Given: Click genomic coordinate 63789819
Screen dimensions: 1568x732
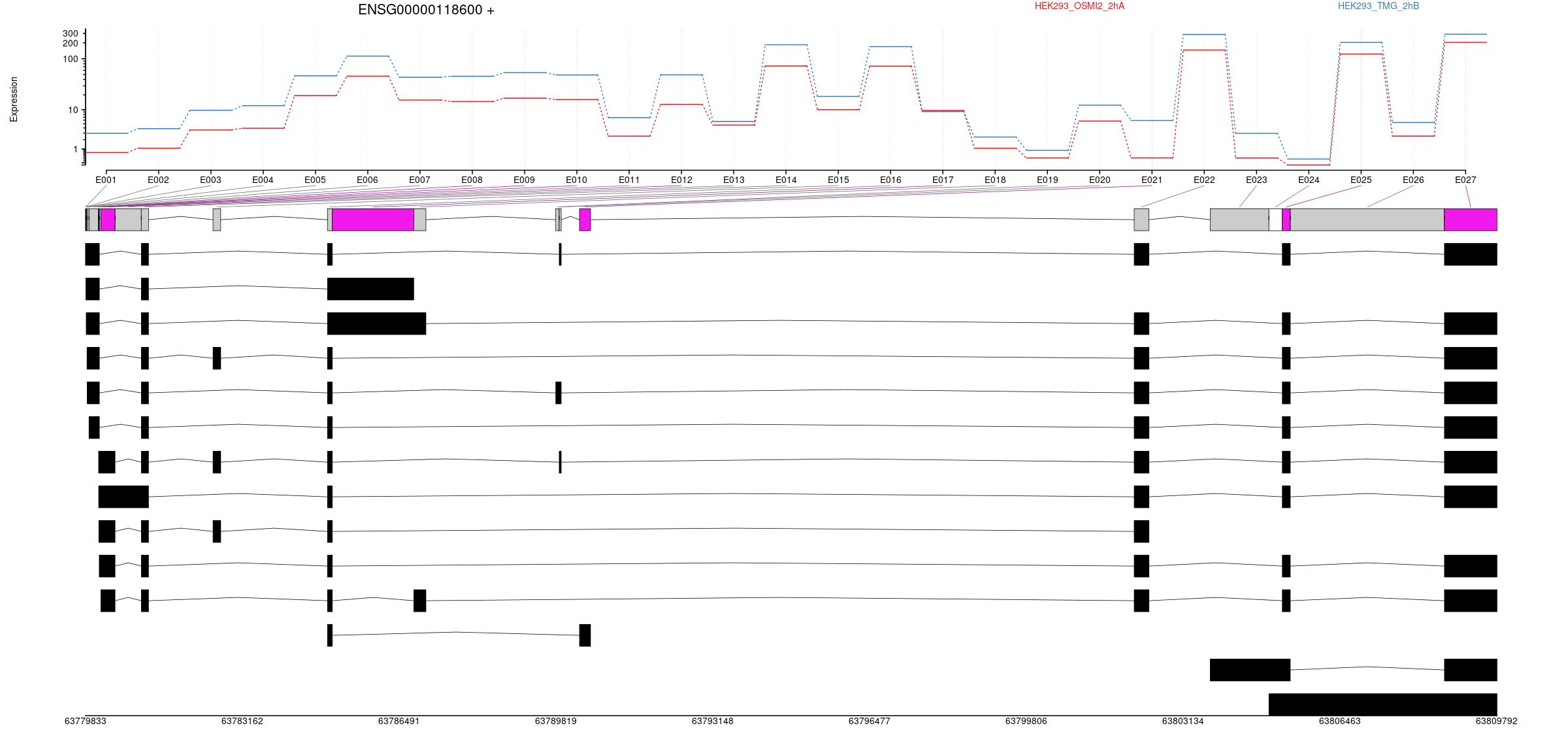Looking at the screenshot, I should pos(555,722).
